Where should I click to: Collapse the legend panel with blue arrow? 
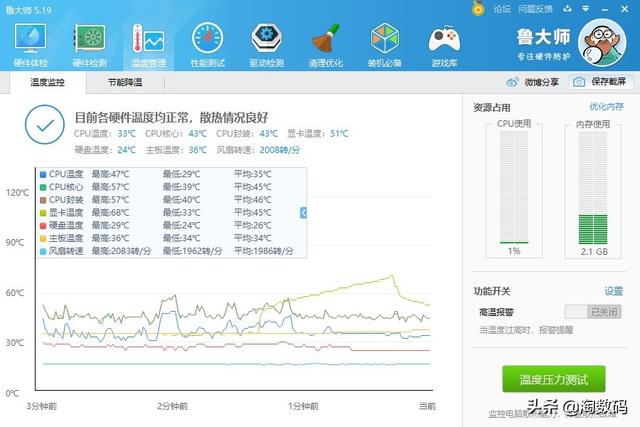303,212
